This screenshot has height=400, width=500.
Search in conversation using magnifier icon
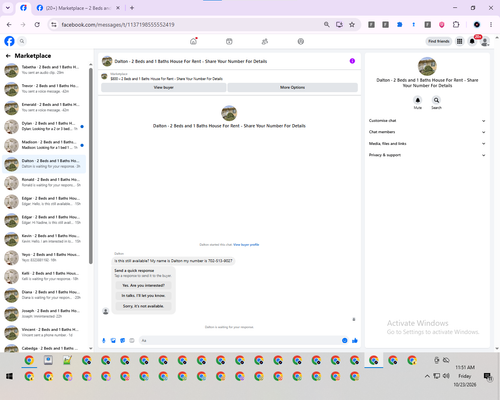click(436, 100)
